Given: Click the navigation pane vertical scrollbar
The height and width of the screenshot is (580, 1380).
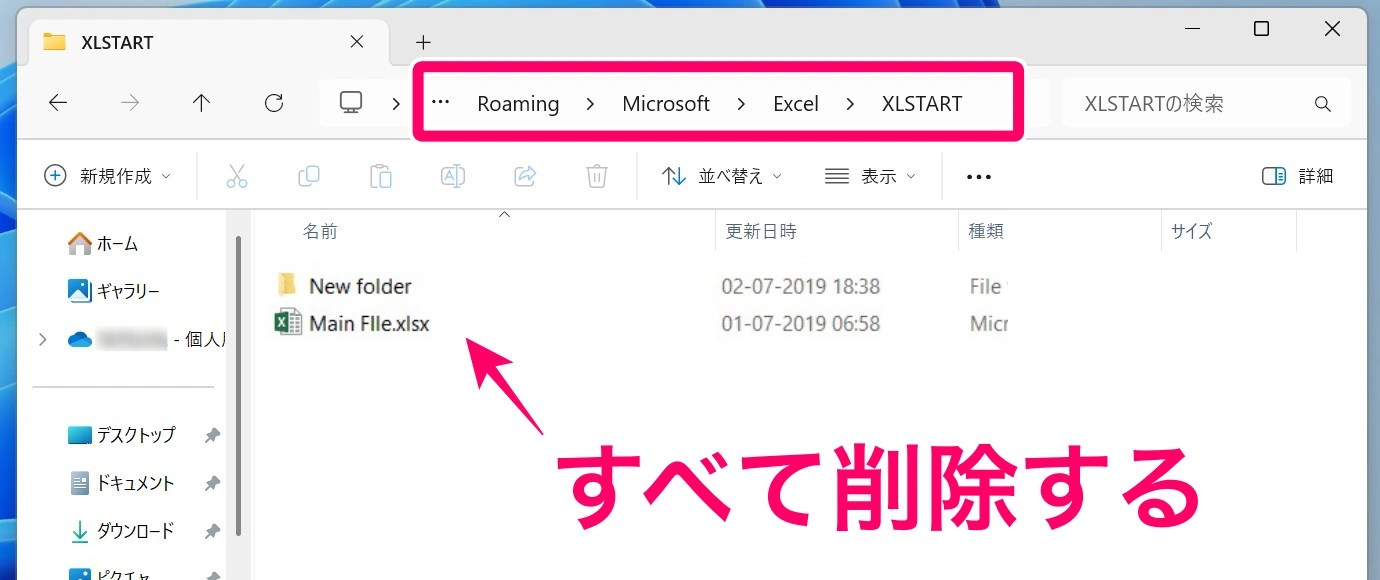Looking at the screenshot, I should click(x=238, y=385).
